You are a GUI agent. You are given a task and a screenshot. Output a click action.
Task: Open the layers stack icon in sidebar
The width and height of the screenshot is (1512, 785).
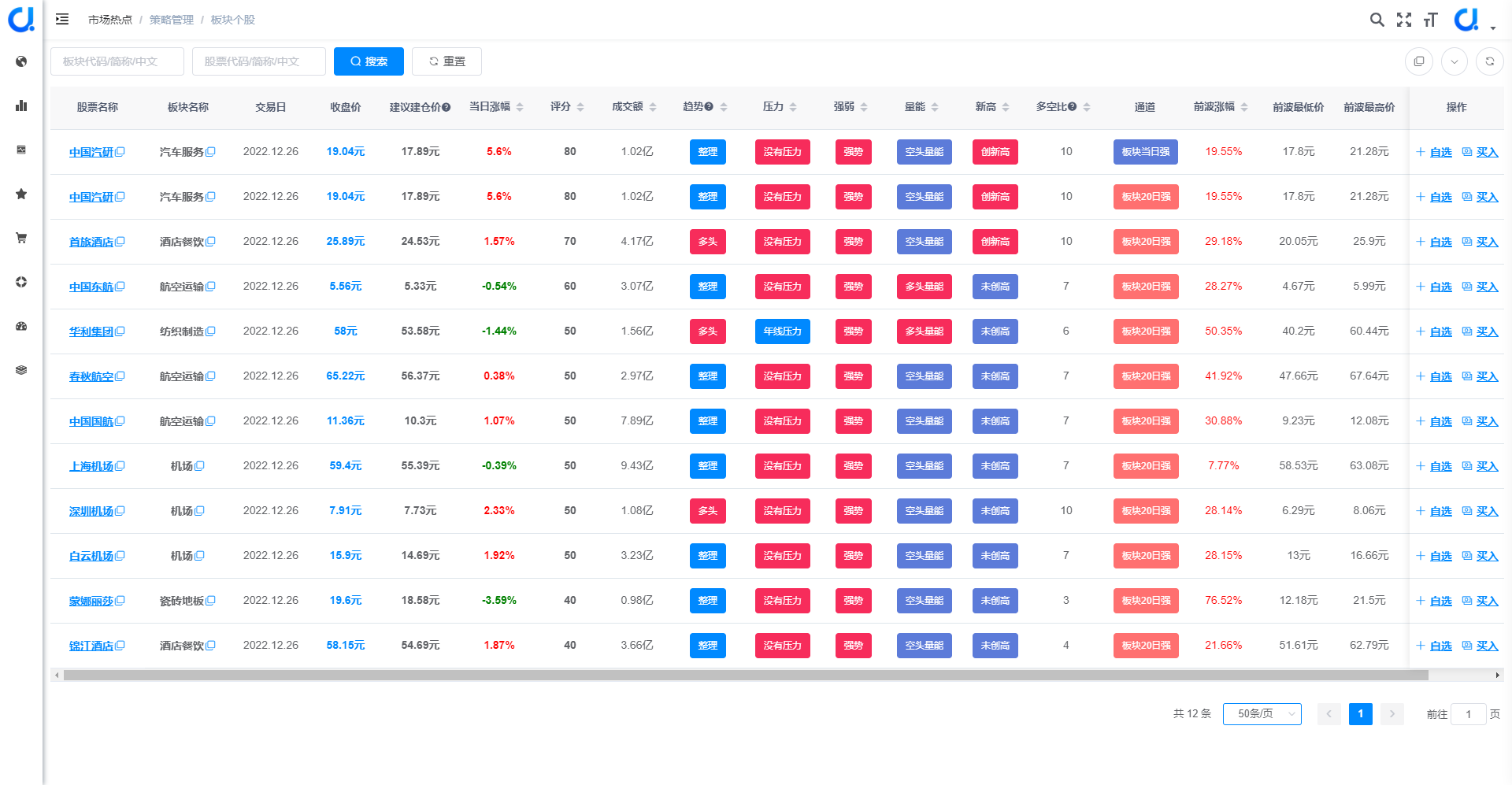coord(21,370)
